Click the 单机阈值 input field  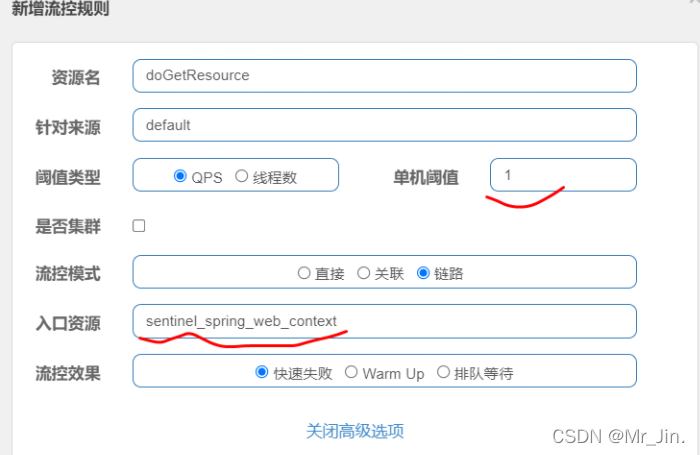click(x=563, y=175)
